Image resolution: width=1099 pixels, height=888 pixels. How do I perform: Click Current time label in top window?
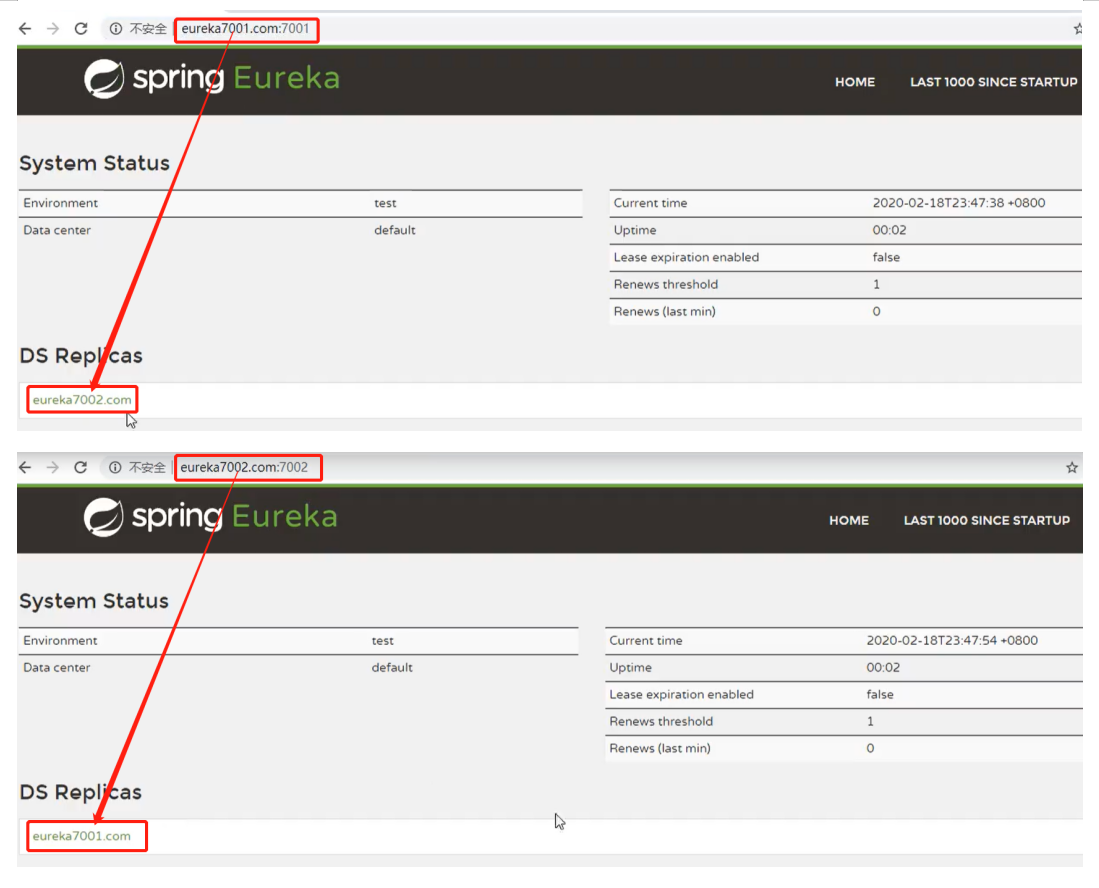tap(650, 203)
